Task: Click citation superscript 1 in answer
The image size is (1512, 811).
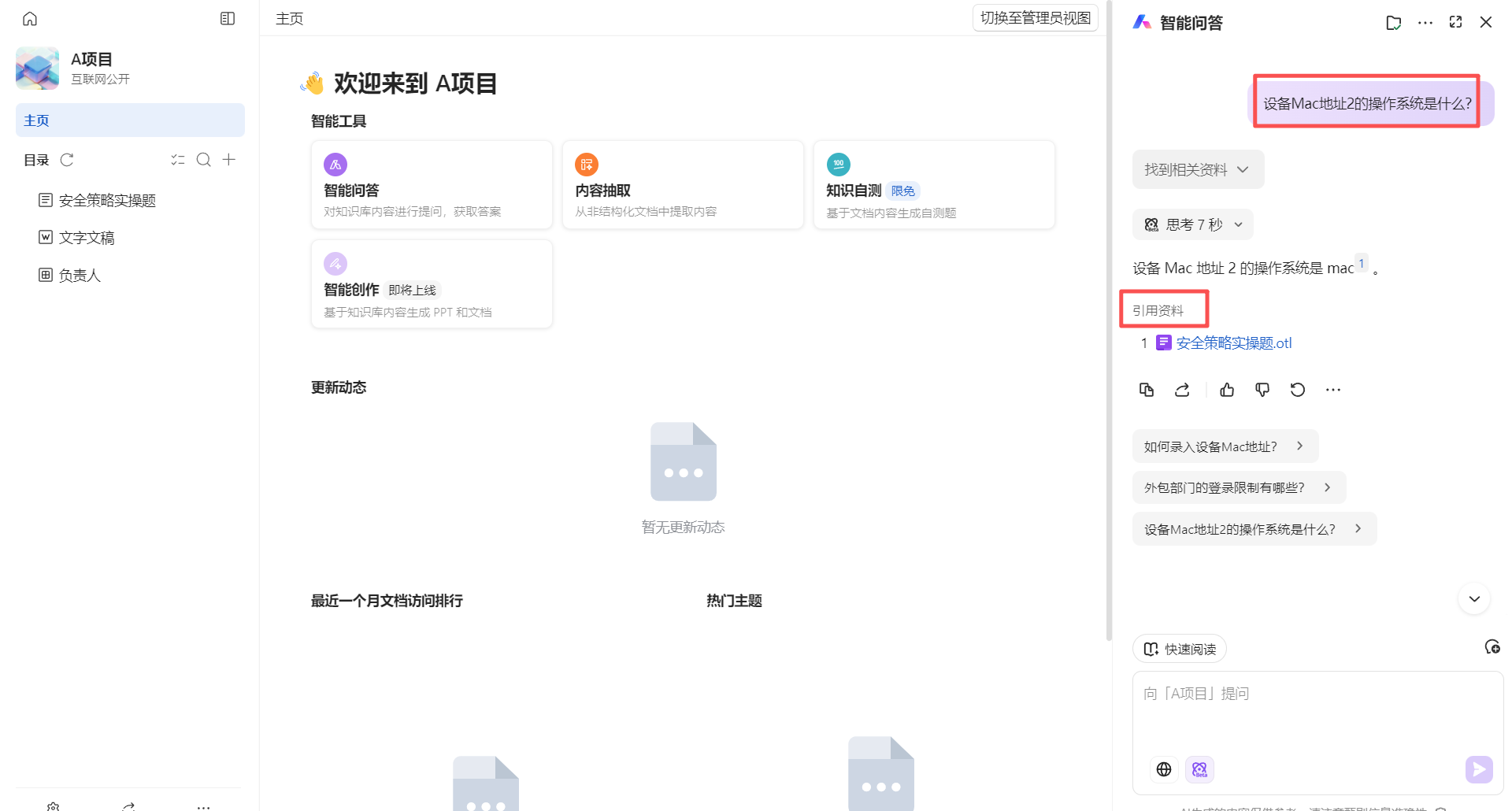Action: (1362, 264)
